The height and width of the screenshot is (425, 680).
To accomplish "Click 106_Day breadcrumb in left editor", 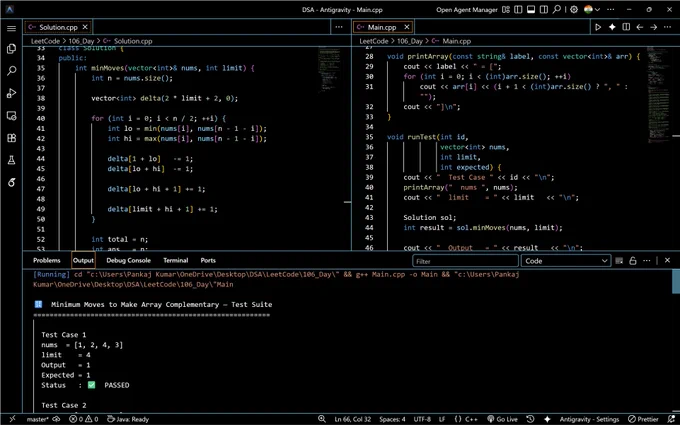I will point(81,41).
